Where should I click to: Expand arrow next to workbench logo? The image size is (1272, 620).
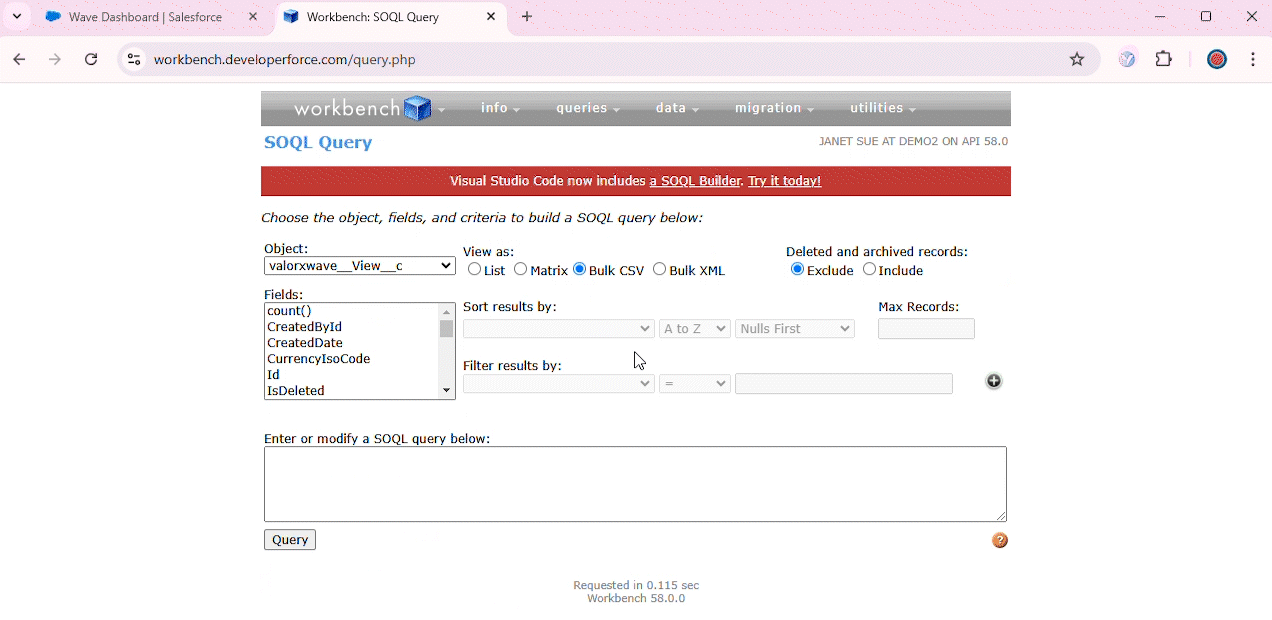[441, 110]
